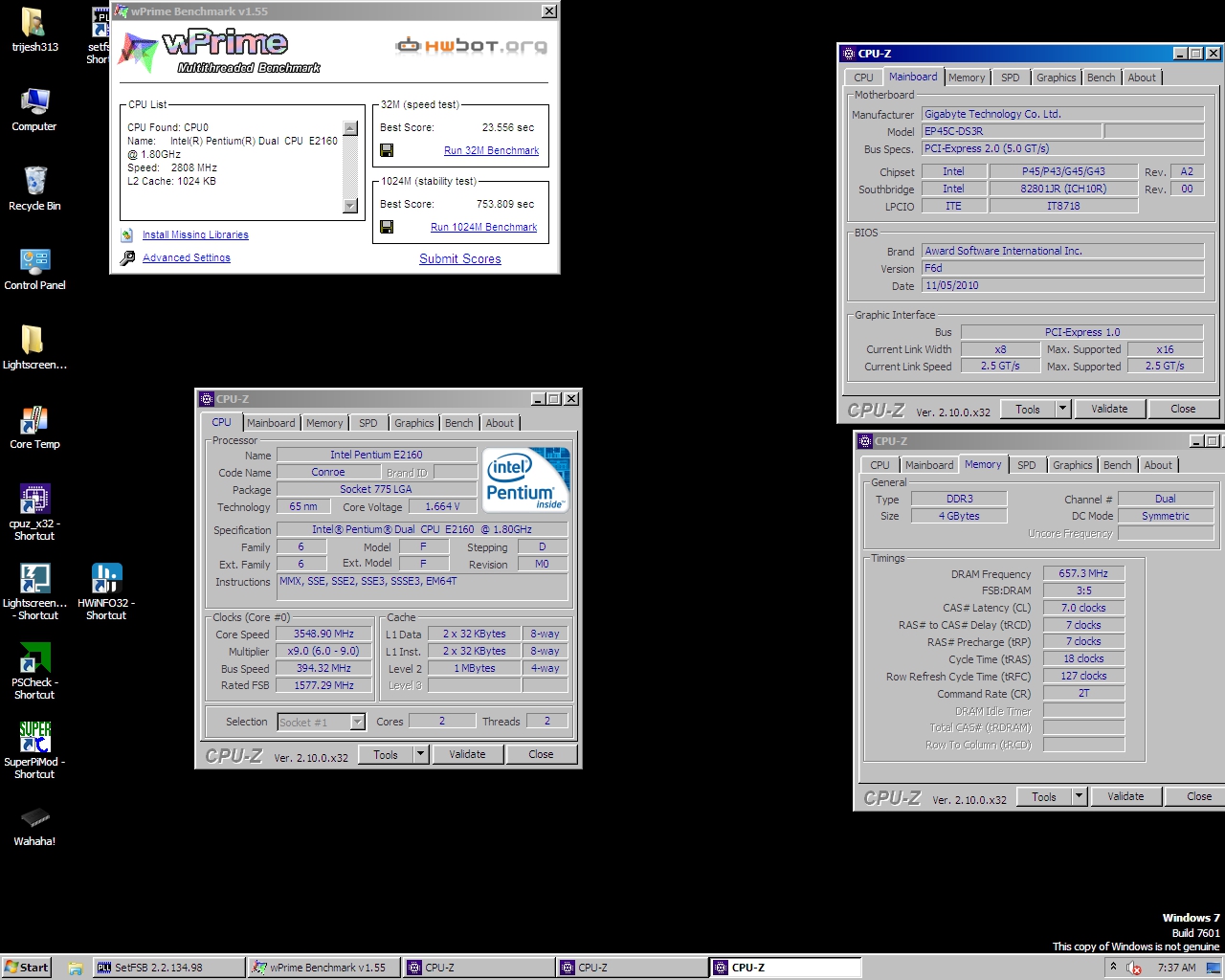The image size is (1225, 980).
Task: Click HWBOT.org logo in wPrime
Action: (x=472, y=45)
